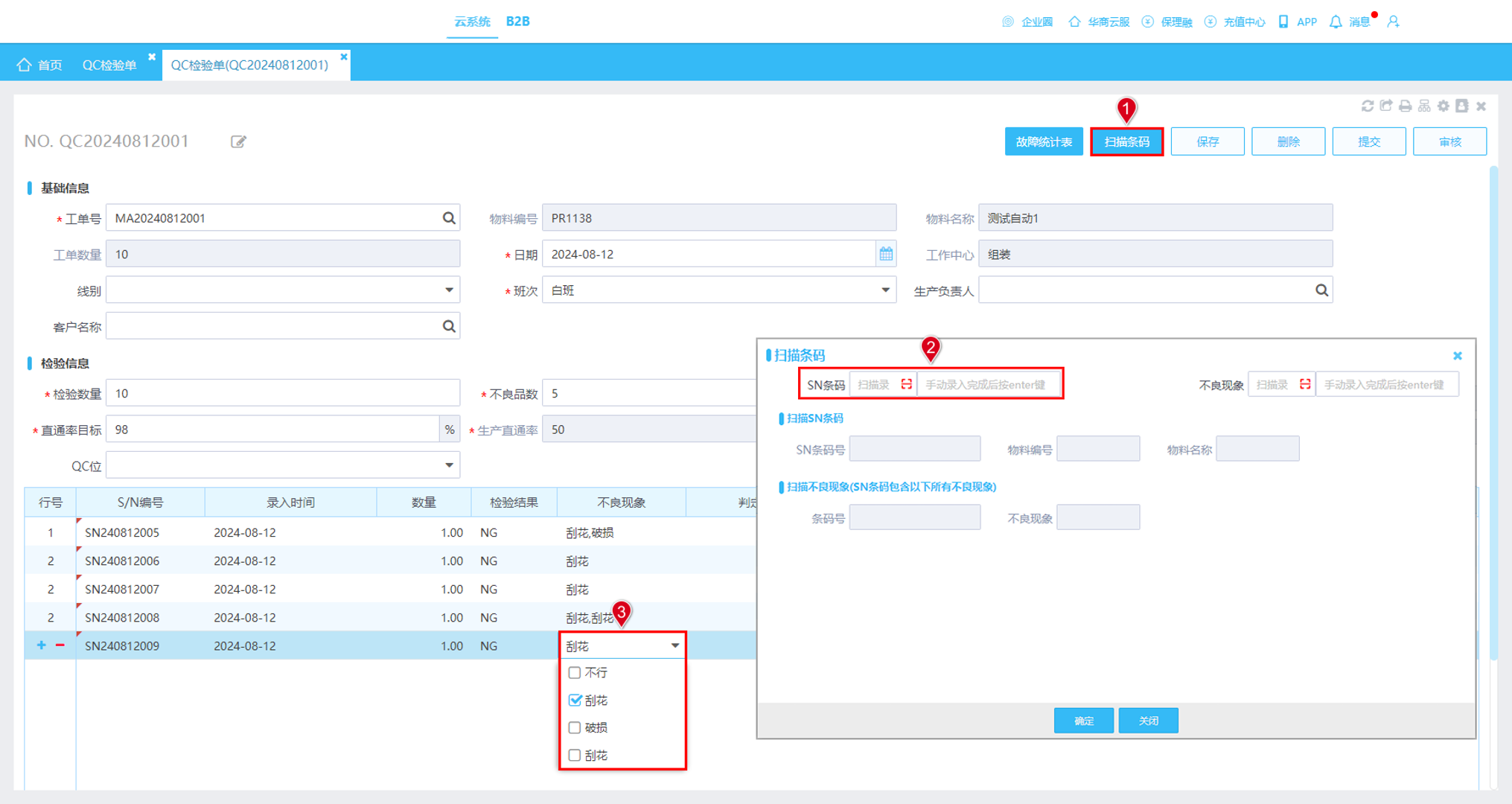Image resolution: width=1512 pixels, height=804 pixels.
Task: Select the B2B tab at top
Action: 517,22
